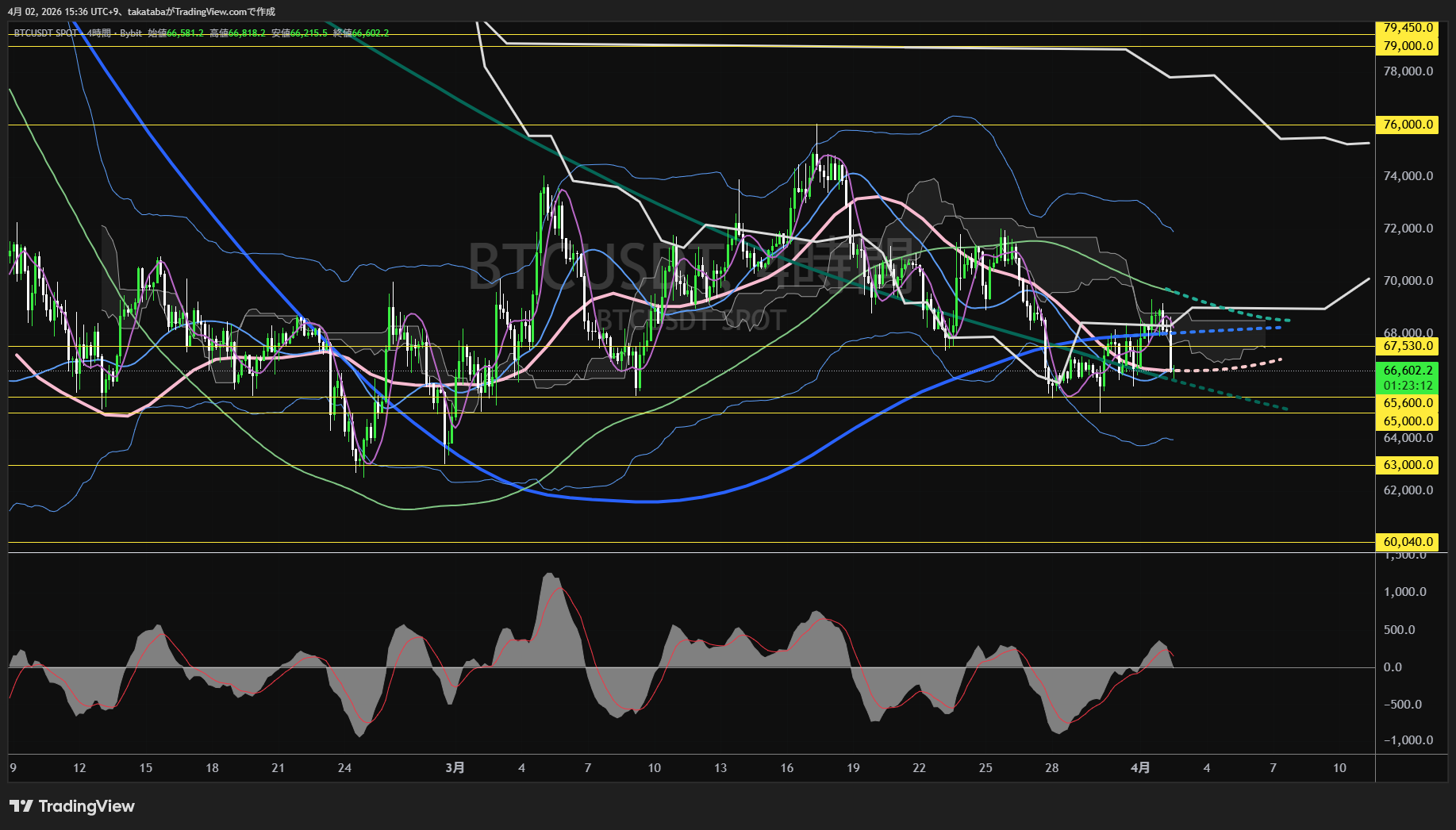Click the 65,600.0 yellow price label

tap(1407, 403)
